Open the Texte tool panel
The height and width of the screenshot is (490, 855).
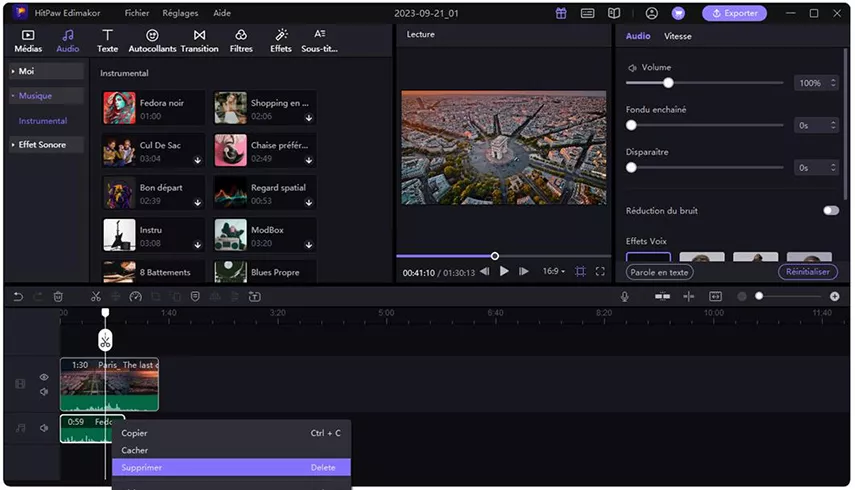tap(107, 41)
